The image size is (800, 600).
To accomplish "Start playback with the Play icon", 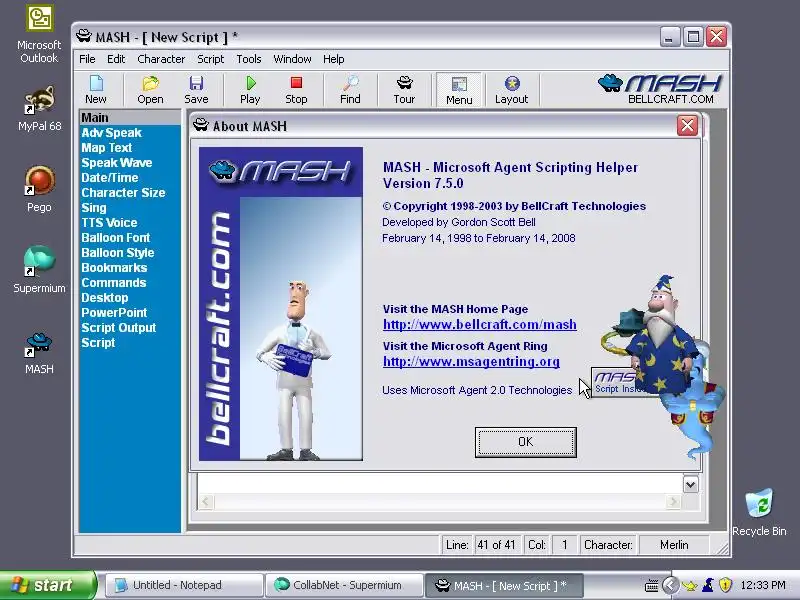I will (x=250, y=90).
